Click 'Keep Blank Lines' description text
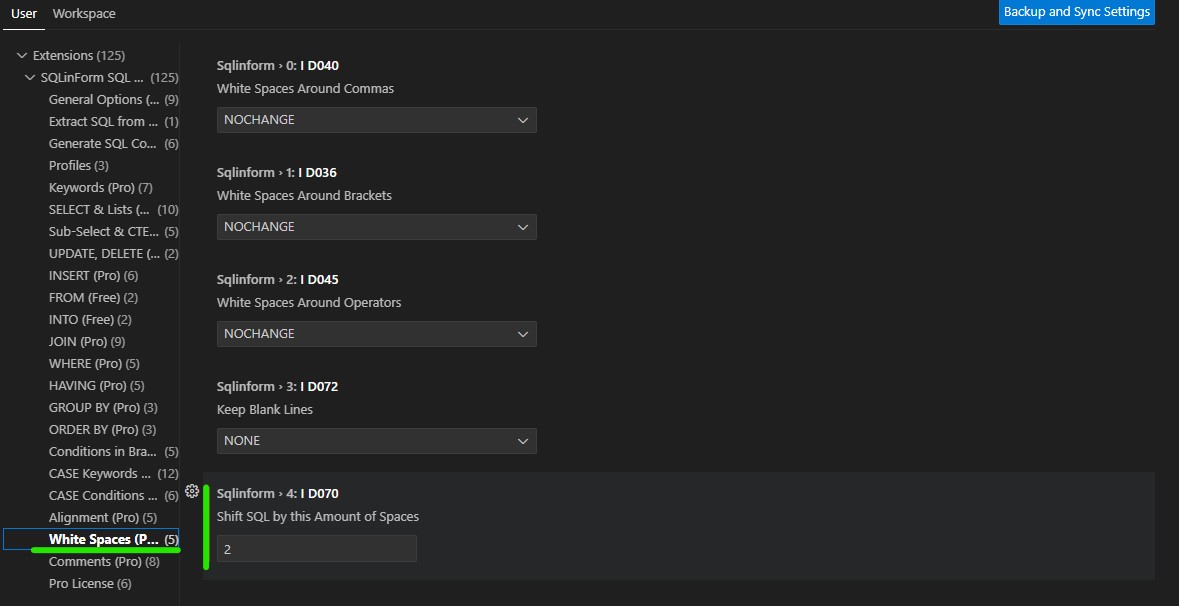1179x606 pixels. 265,410
